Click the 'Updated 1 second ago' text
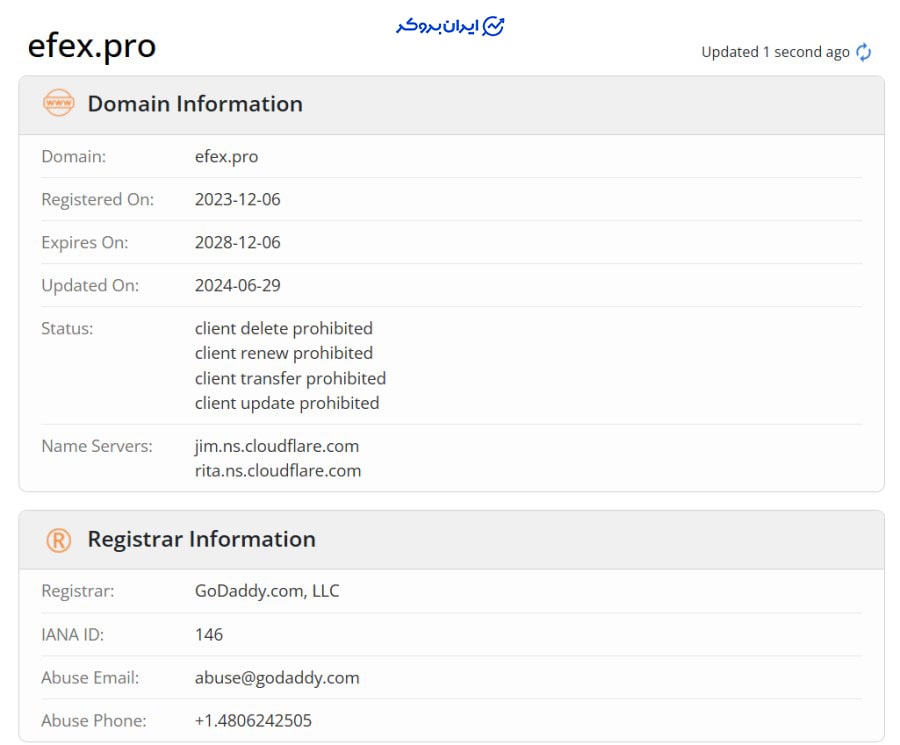Viewport: 900px width, 745px height. [x=775, y=52]
